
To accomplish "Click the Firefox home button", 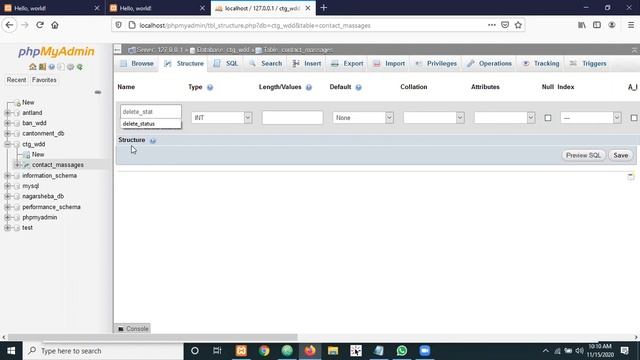I will click(55, 25).
